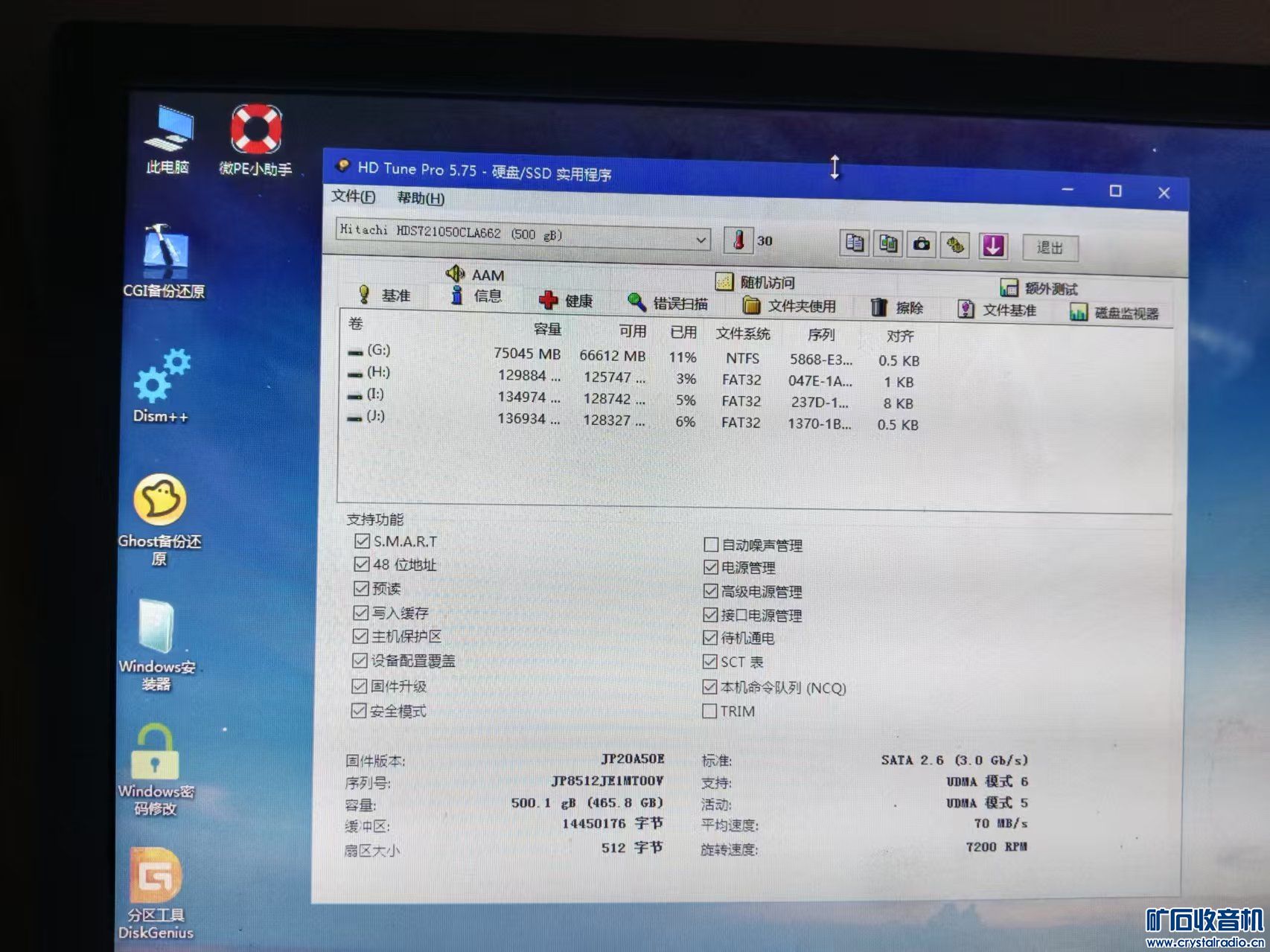
Task: Click the 已用 column header
Action: tap(683, 332)
